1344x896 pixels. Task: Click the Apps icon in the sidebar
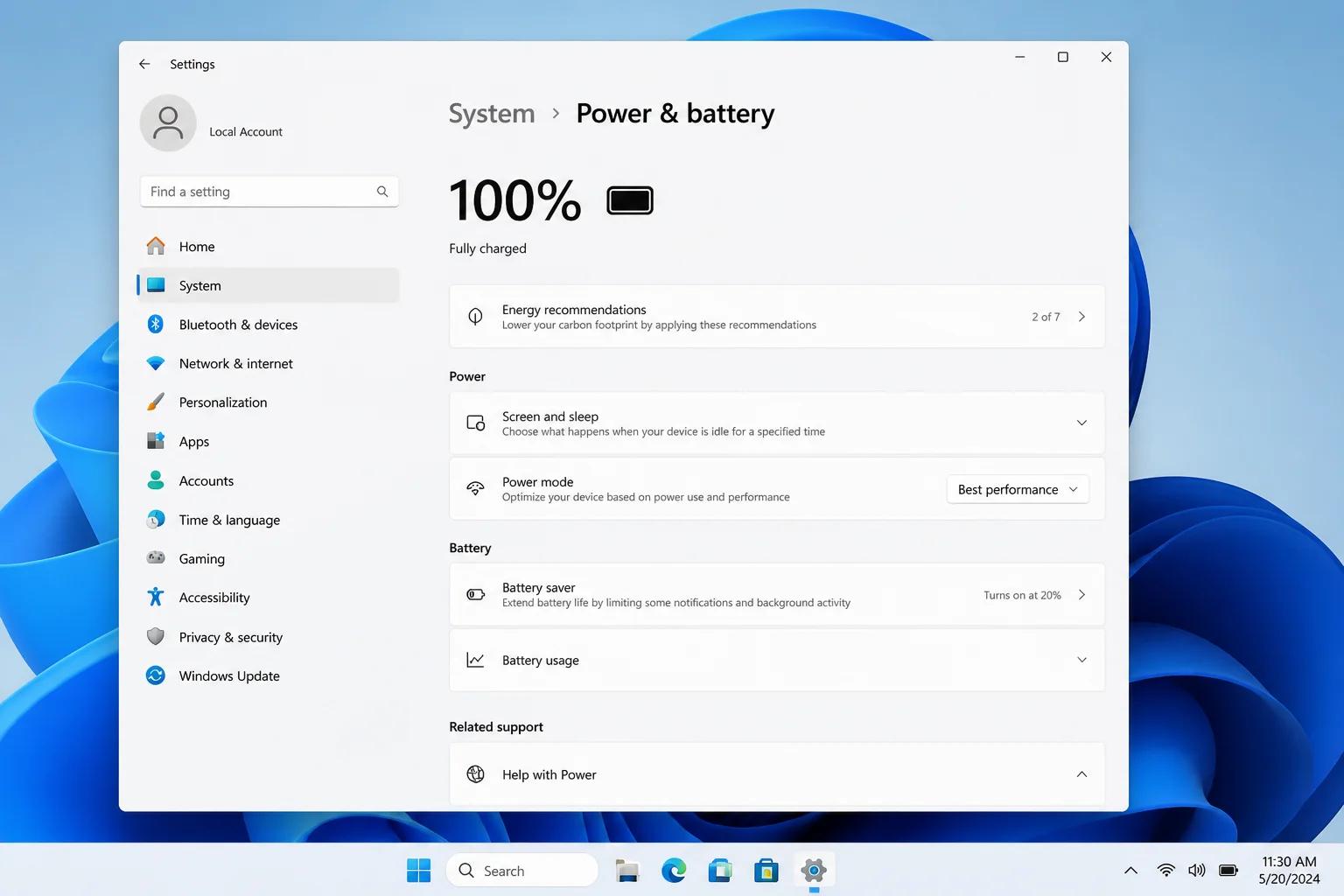tap(156, 441)
